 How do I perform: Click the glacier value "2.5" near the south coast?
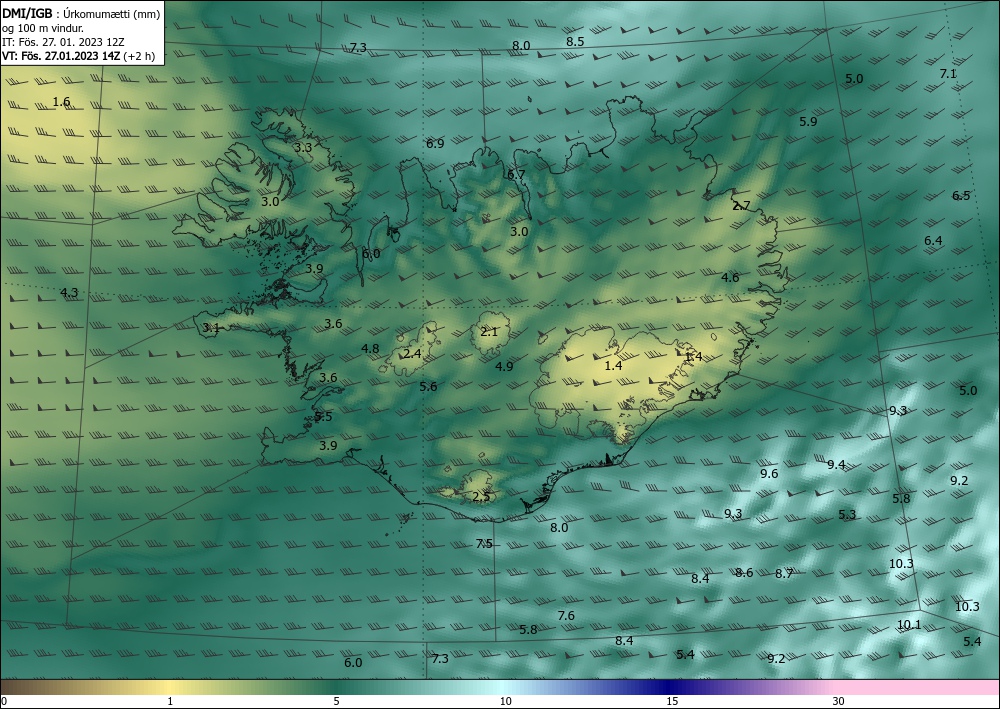pos(482,497)
